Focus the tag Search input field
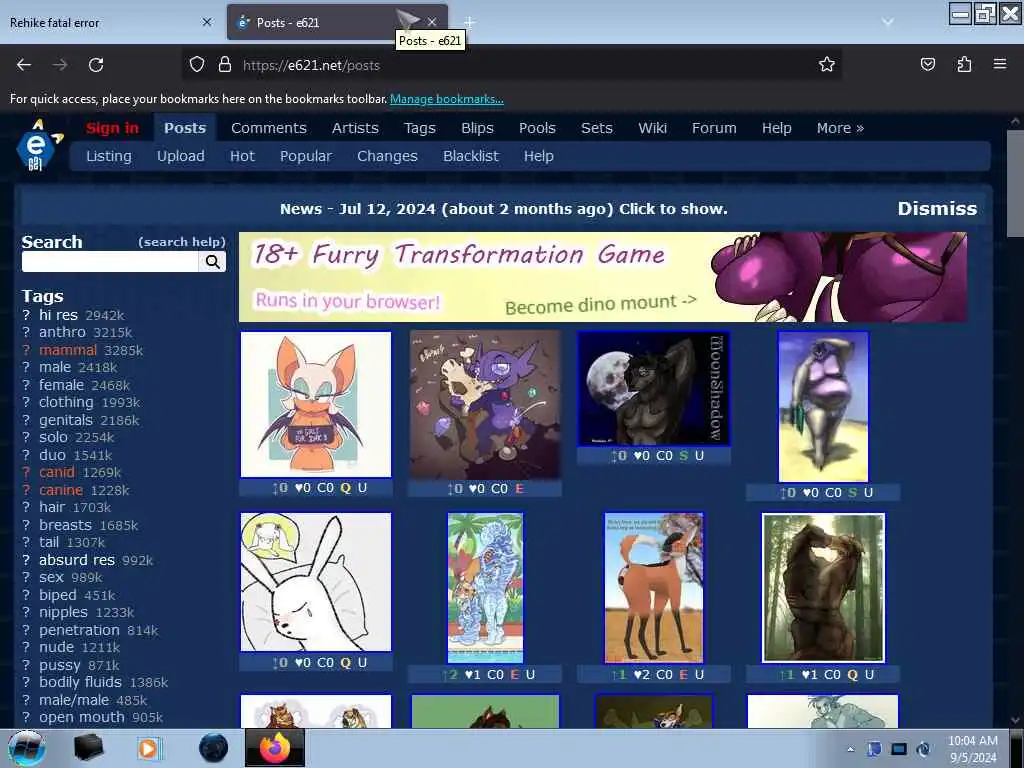Image resolution: width=1024 pixels, height=768 pixels. coord(110,262)
